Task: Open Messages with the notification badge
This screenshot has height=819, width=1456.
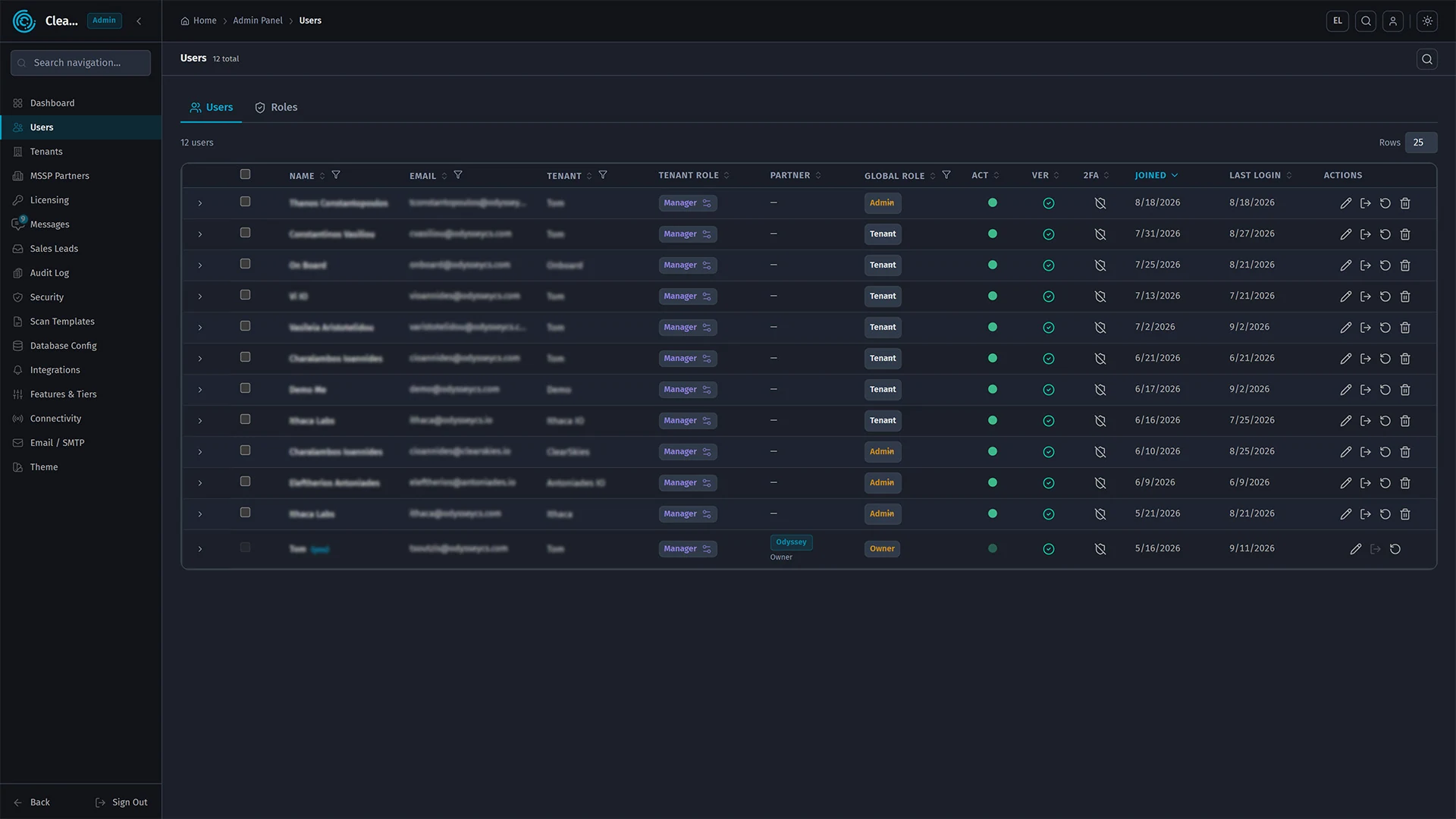Action: [x=81, y=224]
